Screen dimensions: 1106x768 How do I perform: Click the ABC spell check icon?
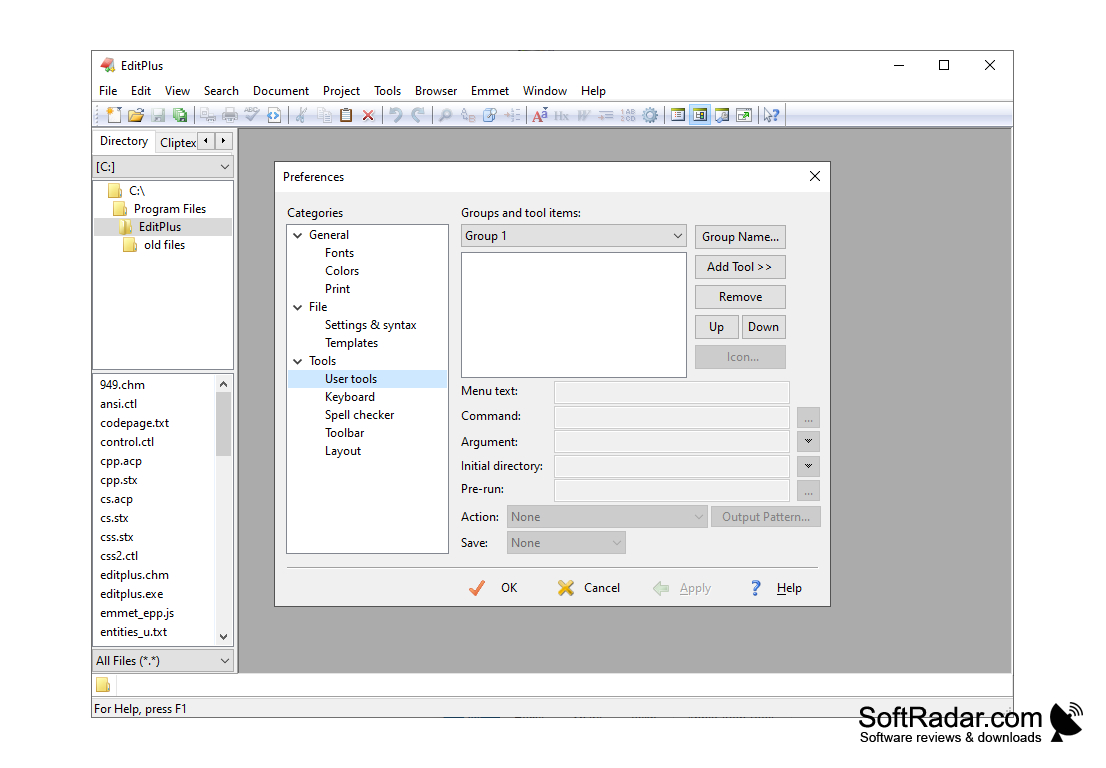252,115
